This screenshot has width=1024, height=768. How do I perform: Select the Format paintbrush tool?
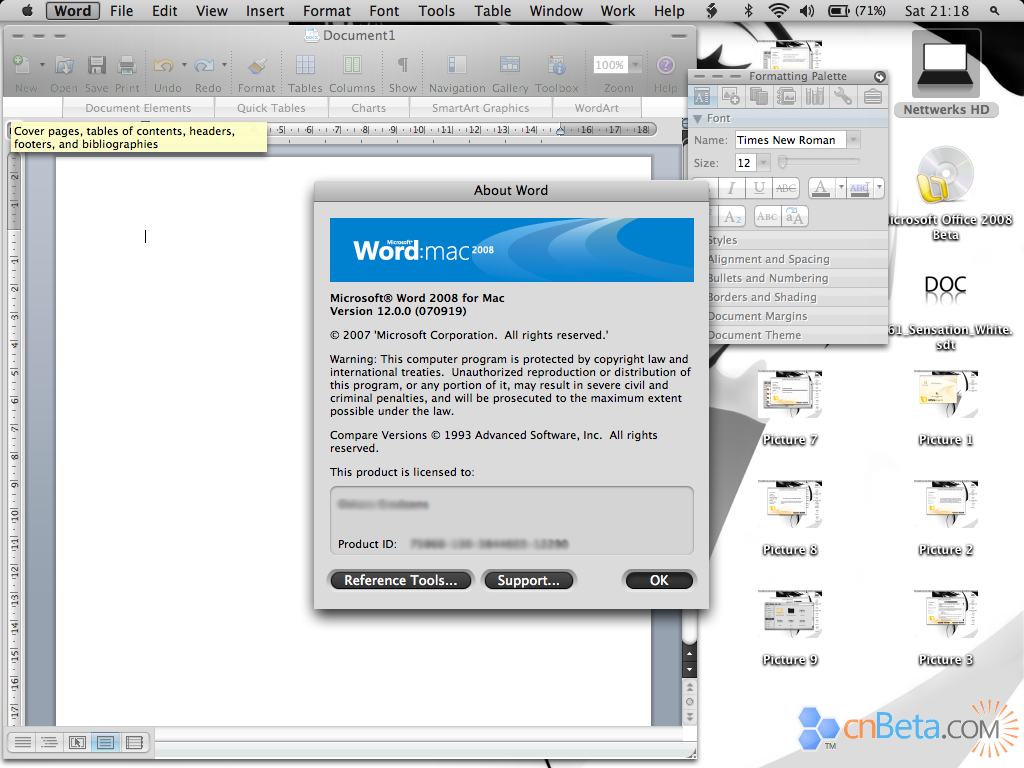click(x=257, y=65)
